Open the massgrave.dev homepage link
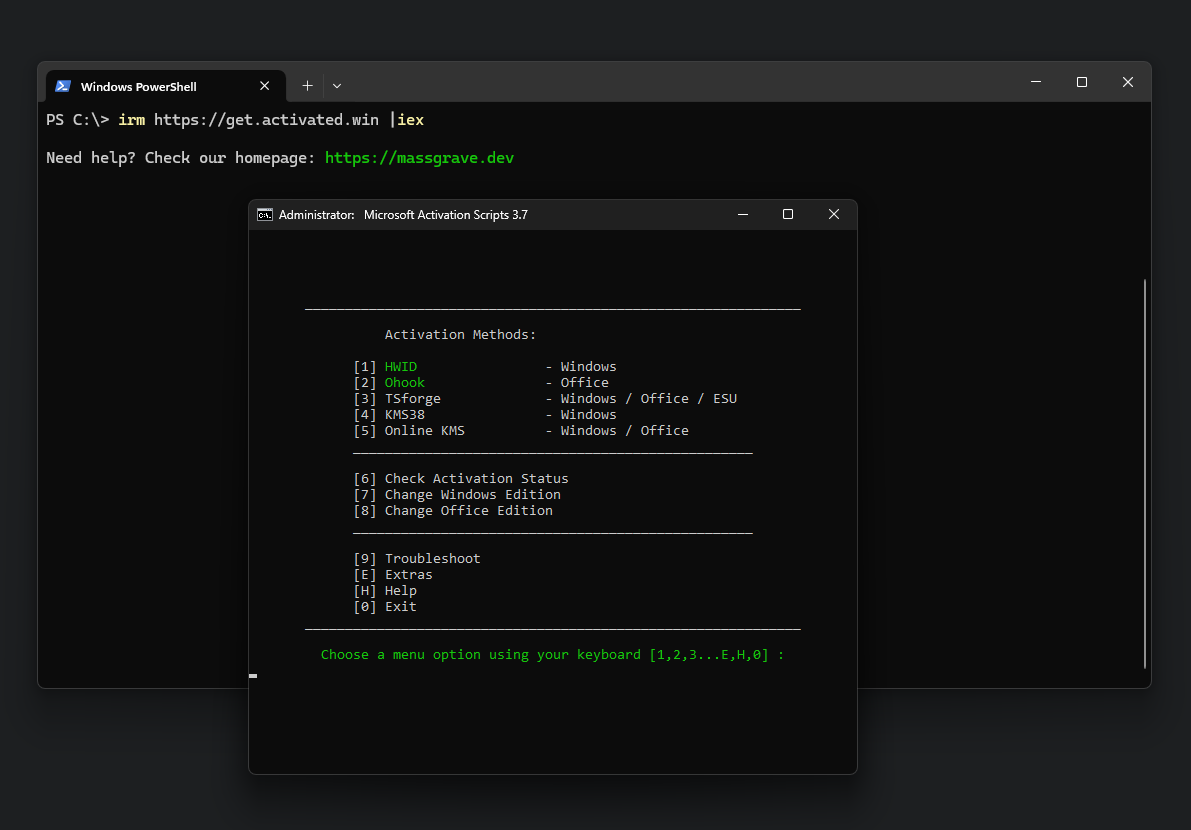The width and height of the screenshot is (1191, 830). (x=419, y=158)
